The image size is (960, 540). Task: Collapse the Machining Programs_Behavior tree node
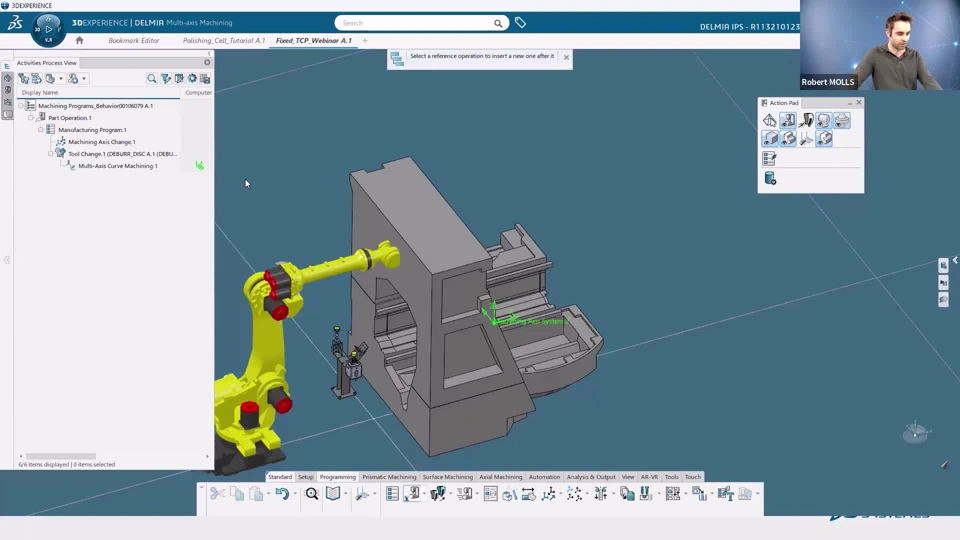(x=21, y=105)
